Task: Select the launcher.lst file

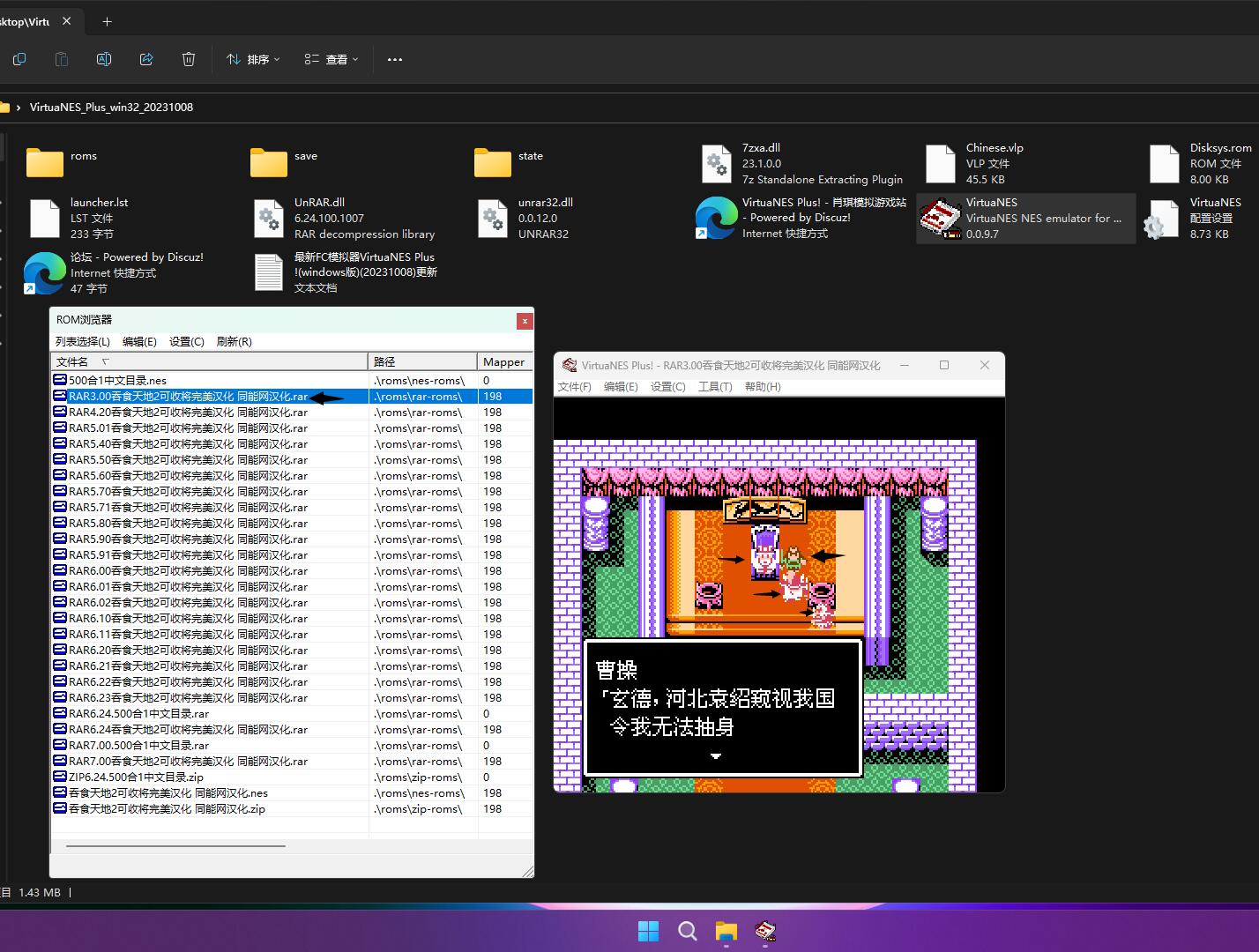Action: 78,218
